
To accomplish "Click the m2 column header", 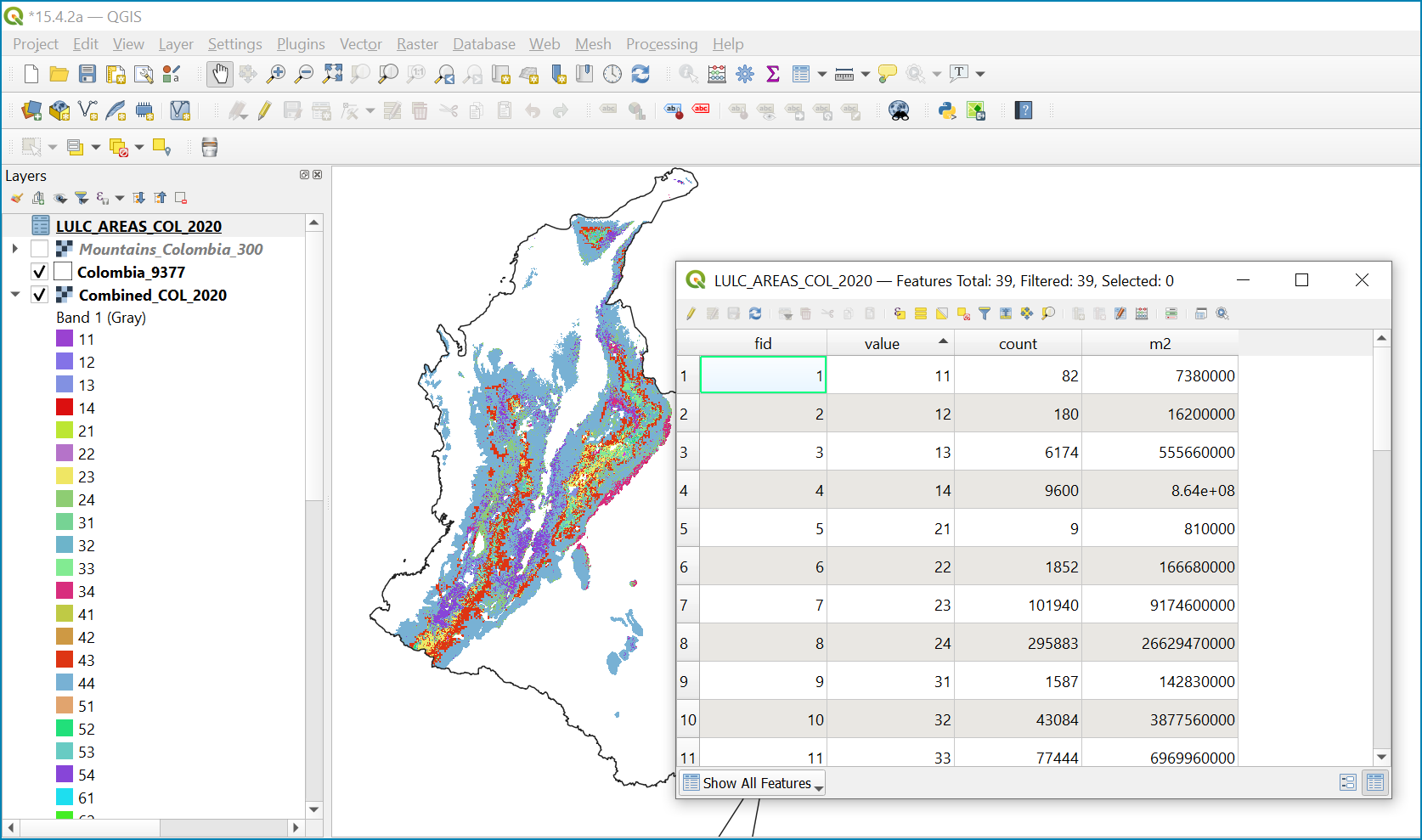I will click(1160, 343).
